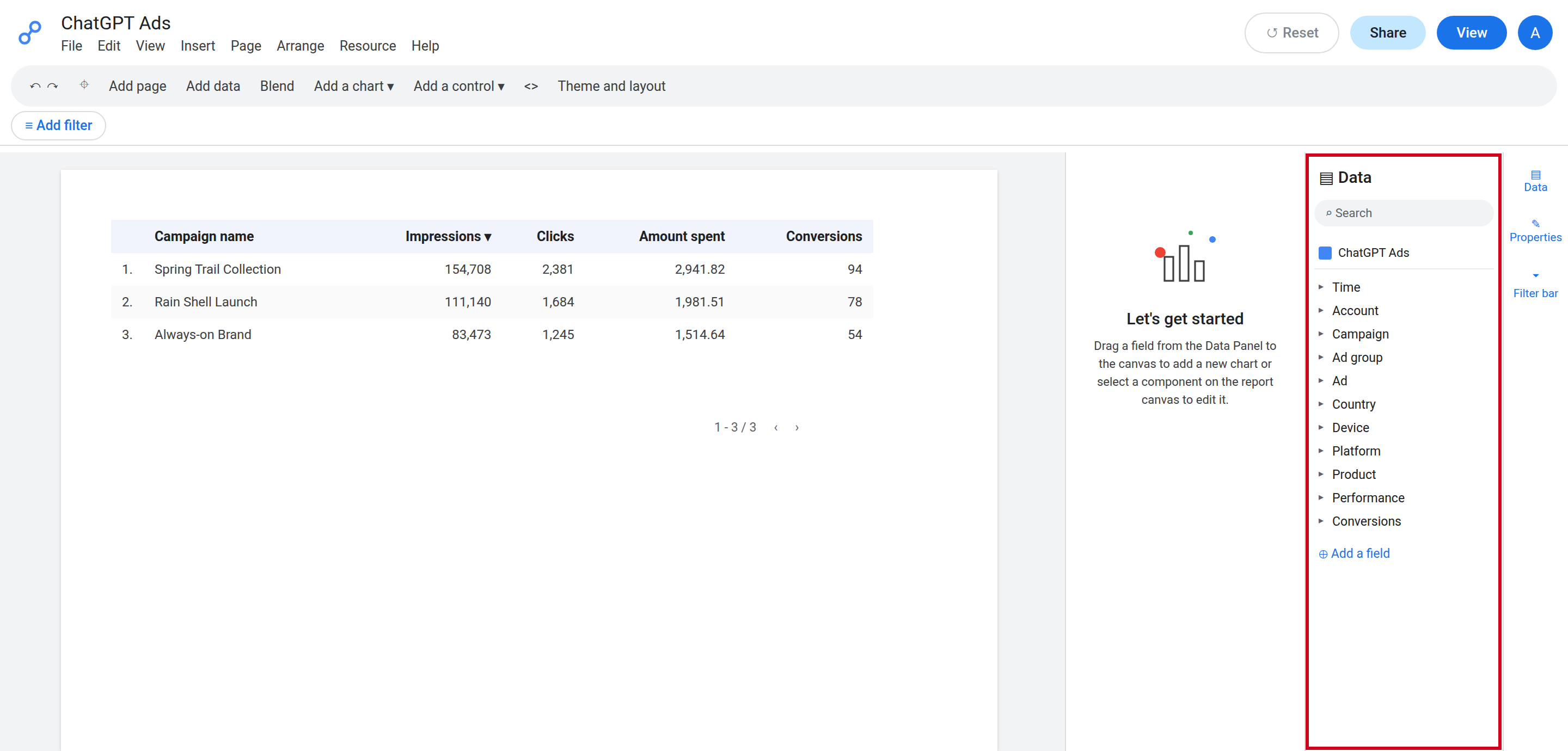Open the Filter bar side tab
Viewport: 1568px width, 751px height.
[1535, 287]
